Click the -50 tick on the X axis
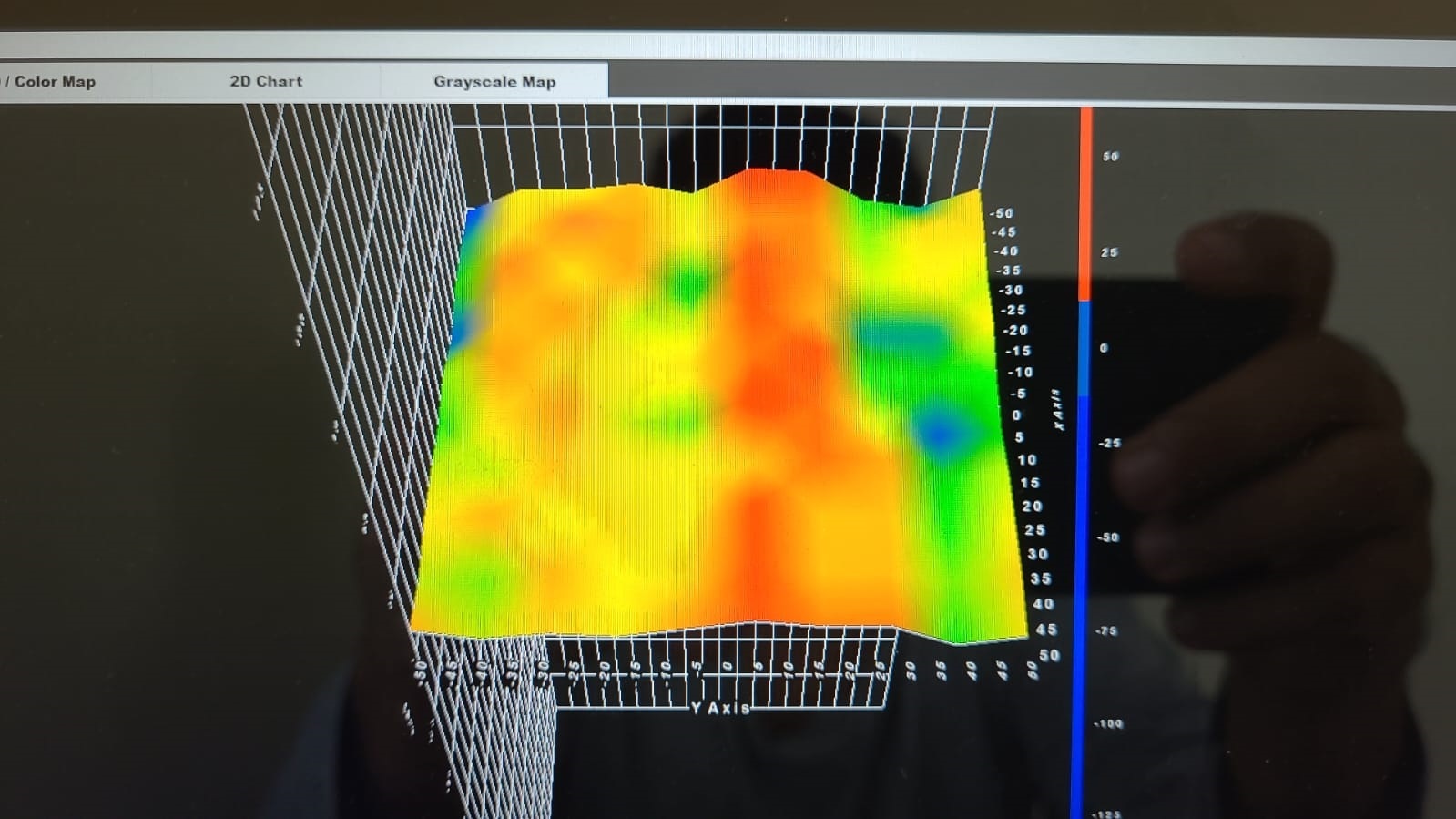This screenshot has height=819, width=1456. pos(1001,213)
